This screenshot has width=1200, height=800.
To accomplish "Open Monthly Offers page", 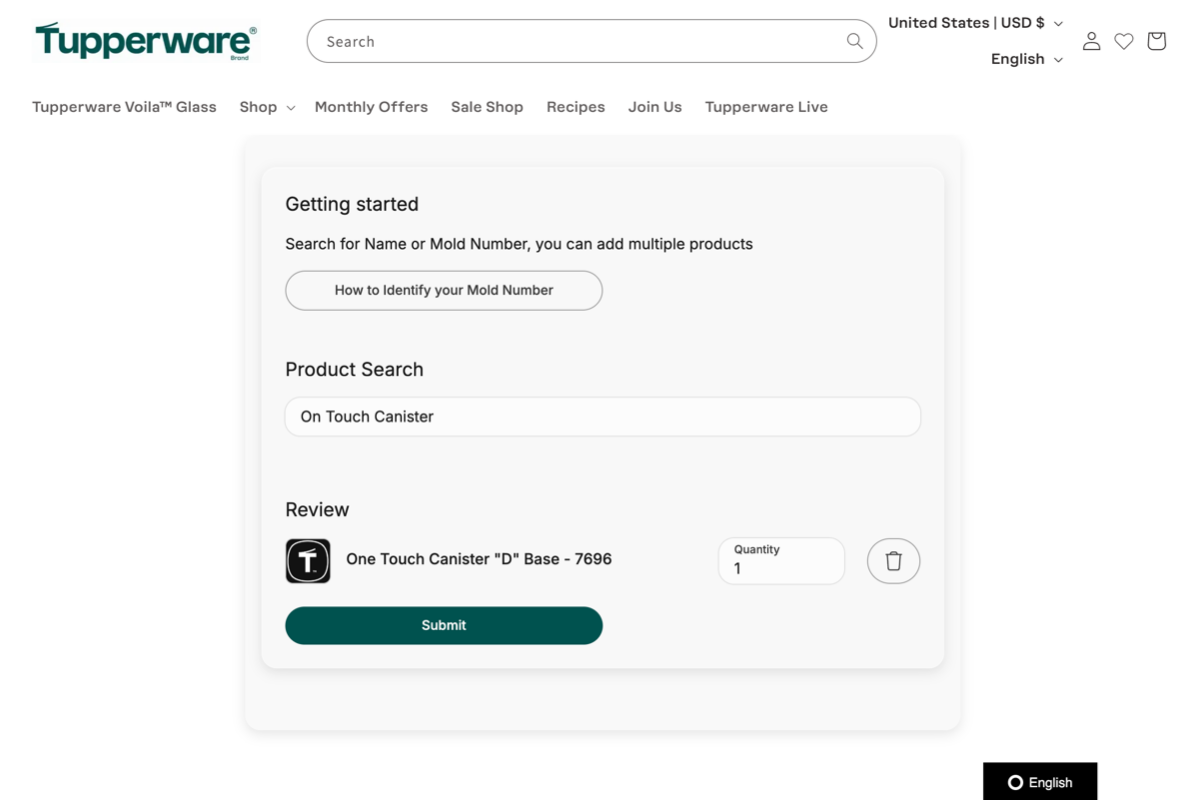I will click(x=371, y=107).
